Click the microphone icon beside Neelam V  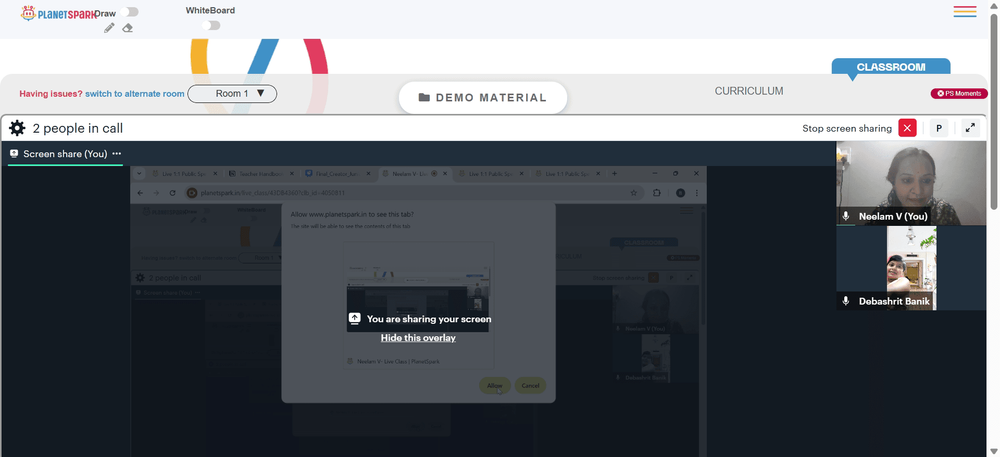(846, 216)
